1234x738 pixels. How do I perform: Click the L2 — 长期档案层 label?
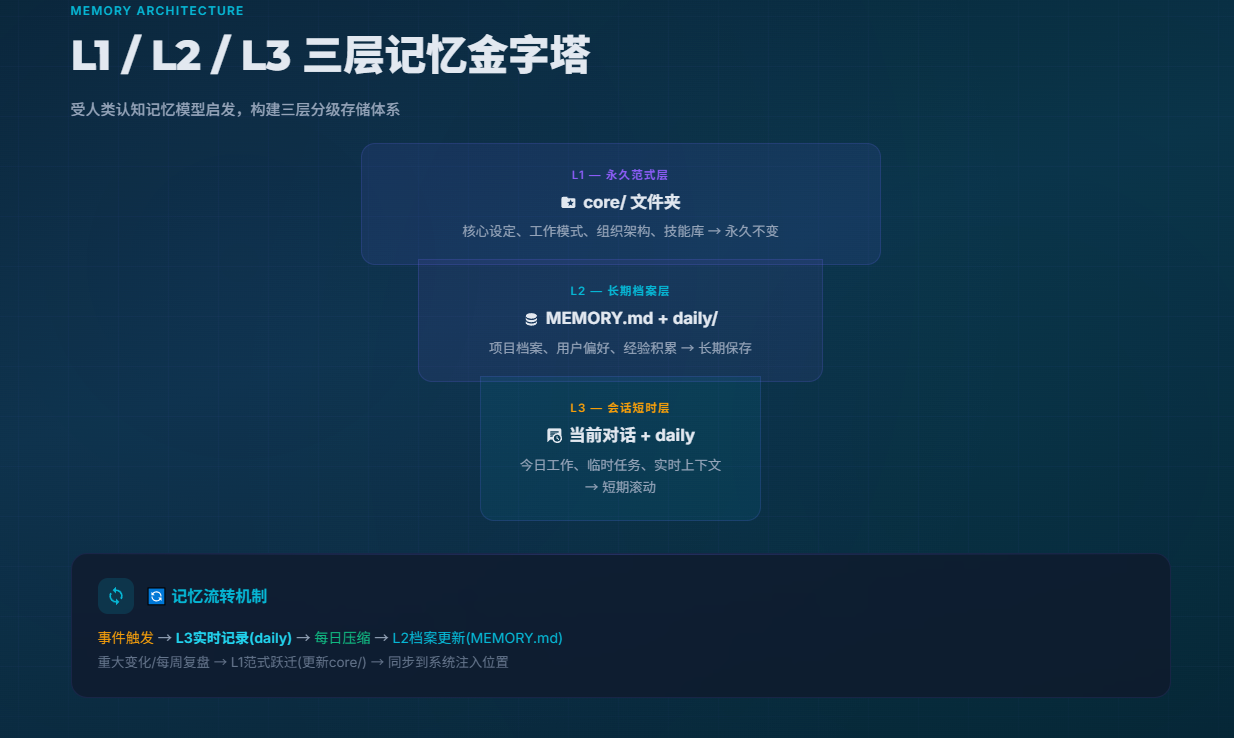coord(620,291)
